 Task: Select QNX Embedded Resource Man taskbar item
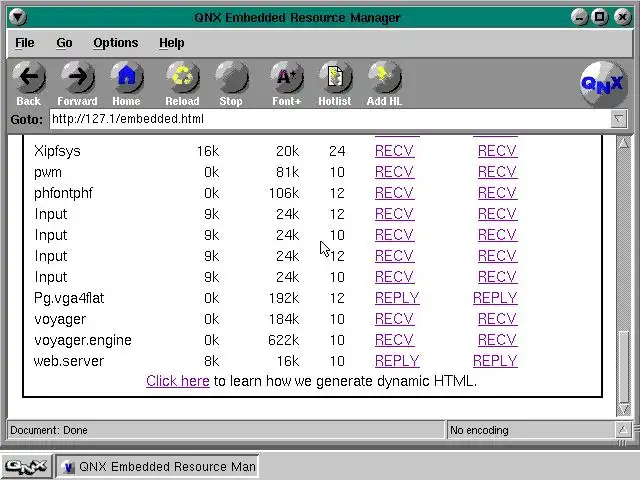click(x=158, y=467)
